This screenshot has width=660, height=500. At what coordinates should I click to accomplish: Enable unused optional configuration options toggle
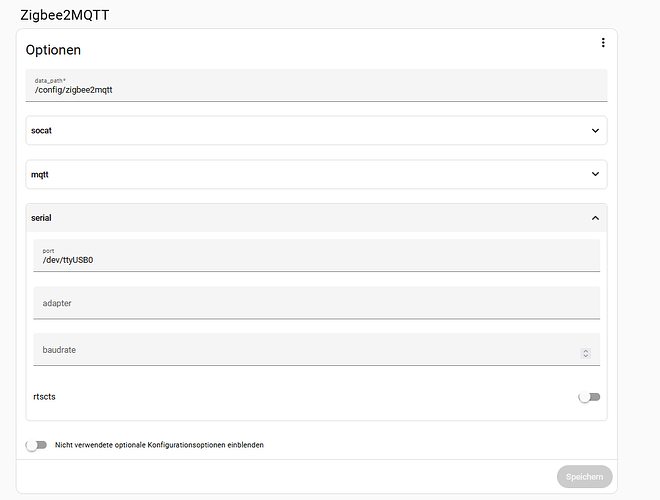tap(36, 445)
